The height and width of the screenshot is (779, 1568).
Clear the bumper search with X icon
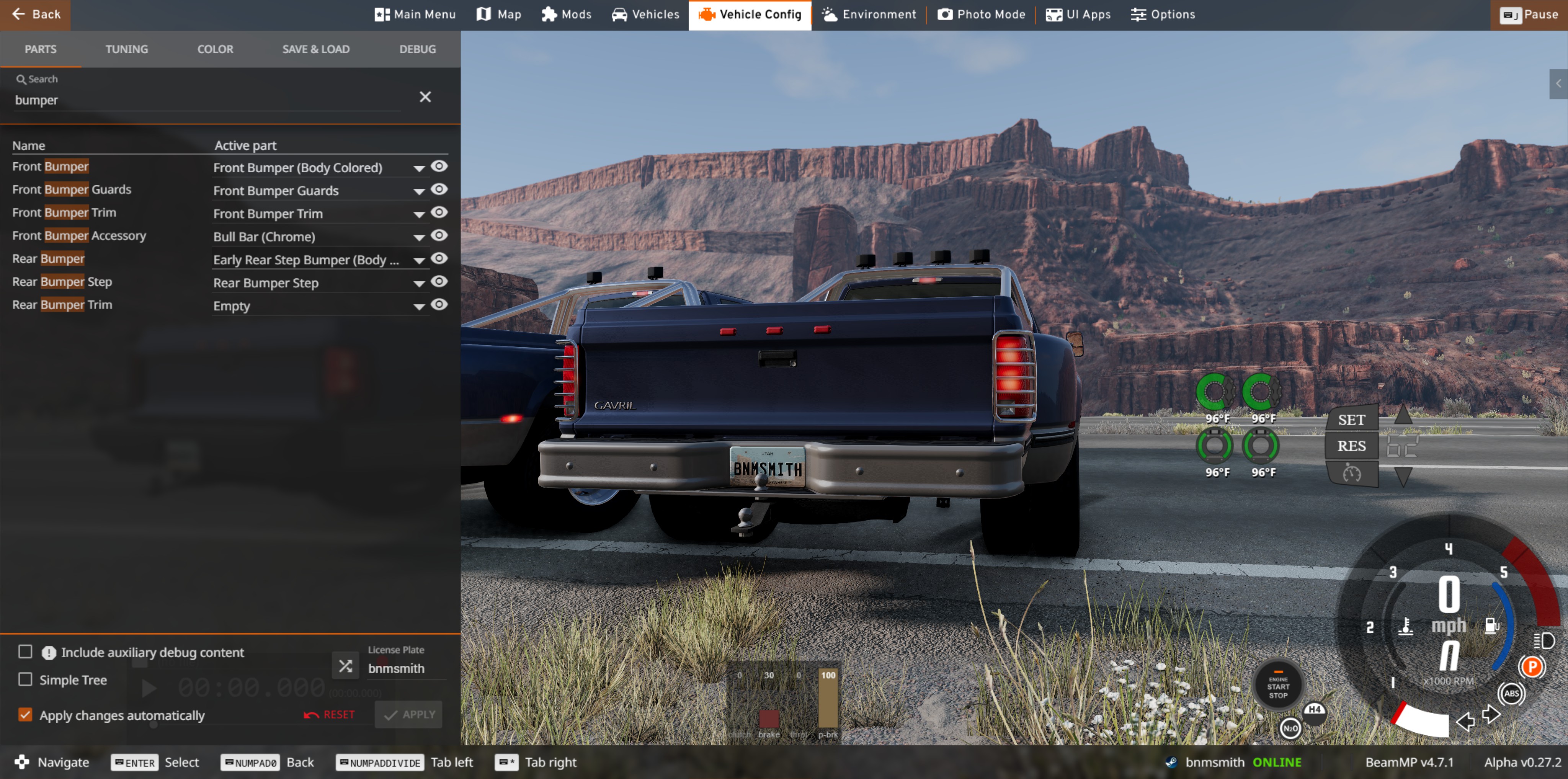tap(425, 97)
